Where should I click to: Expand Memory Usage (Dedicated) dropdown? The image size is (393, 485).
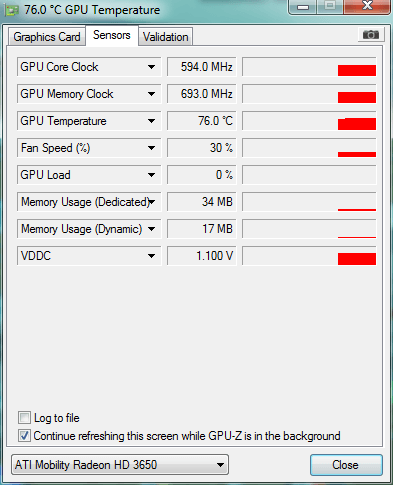pyautogui.click(x=152, y=202)
